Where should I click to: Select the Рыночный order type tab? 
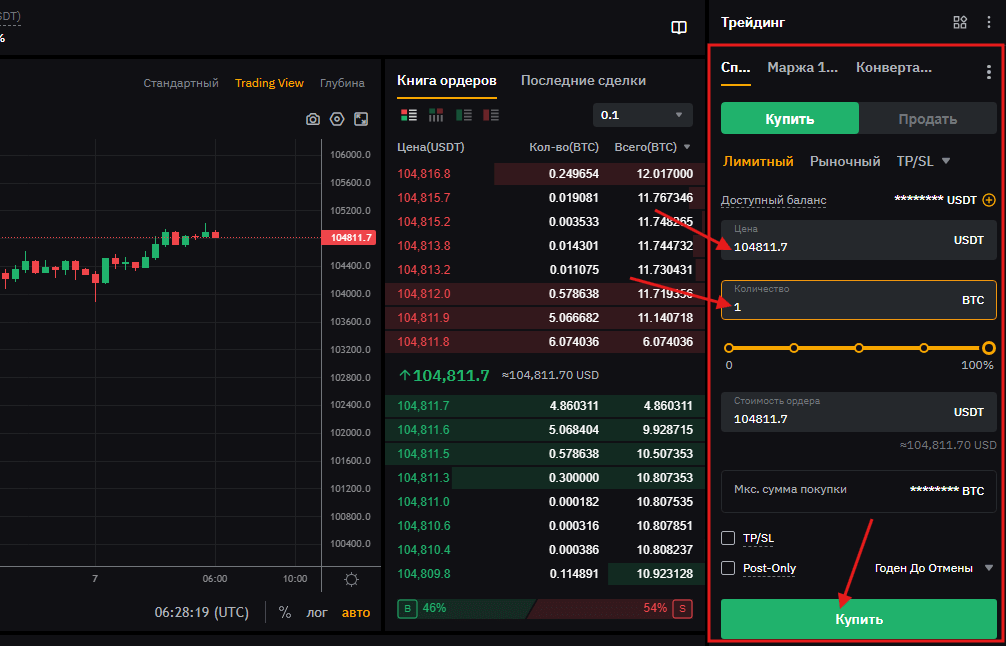click(x=845, y=161)
